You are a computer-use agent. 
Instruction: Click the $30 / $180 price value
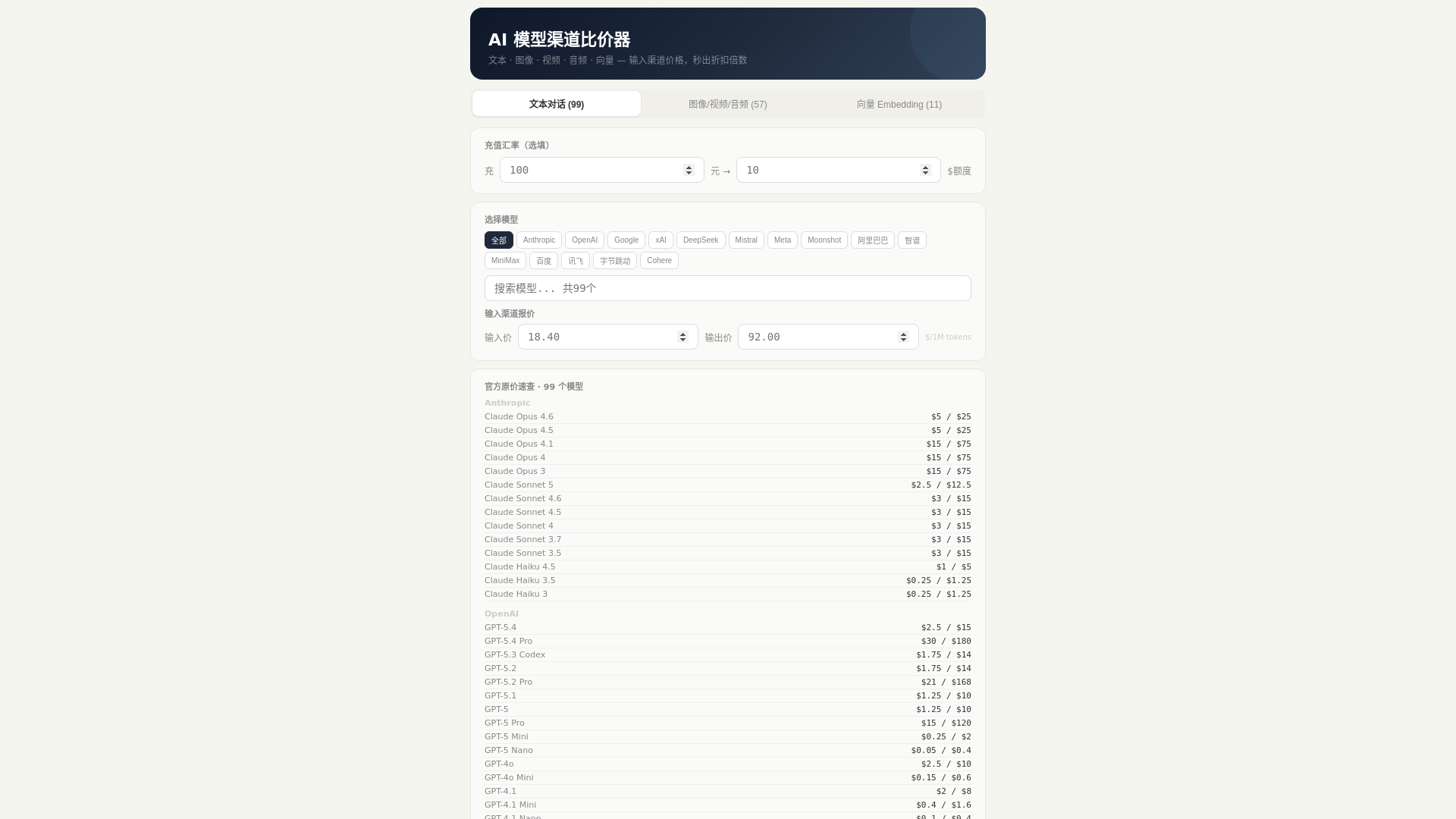tap(946, 642)
